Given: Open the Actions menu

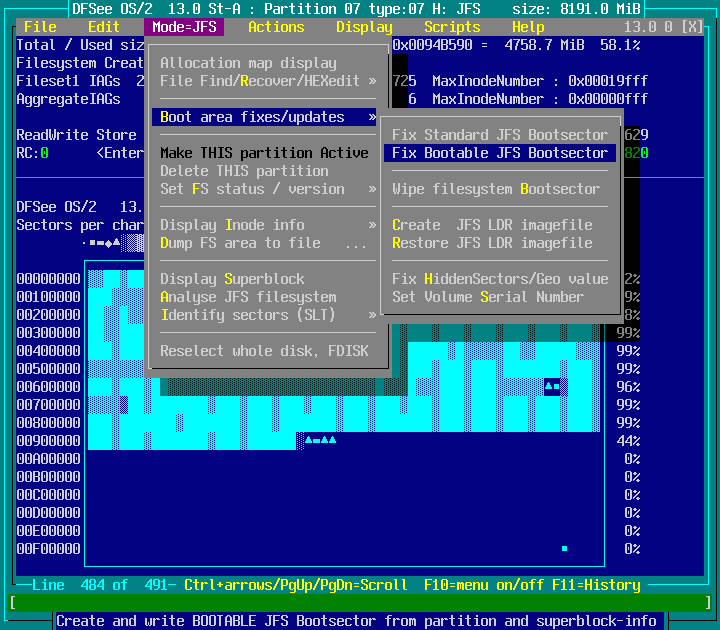Looking at the screenshot, I should [x=276, y=27].
